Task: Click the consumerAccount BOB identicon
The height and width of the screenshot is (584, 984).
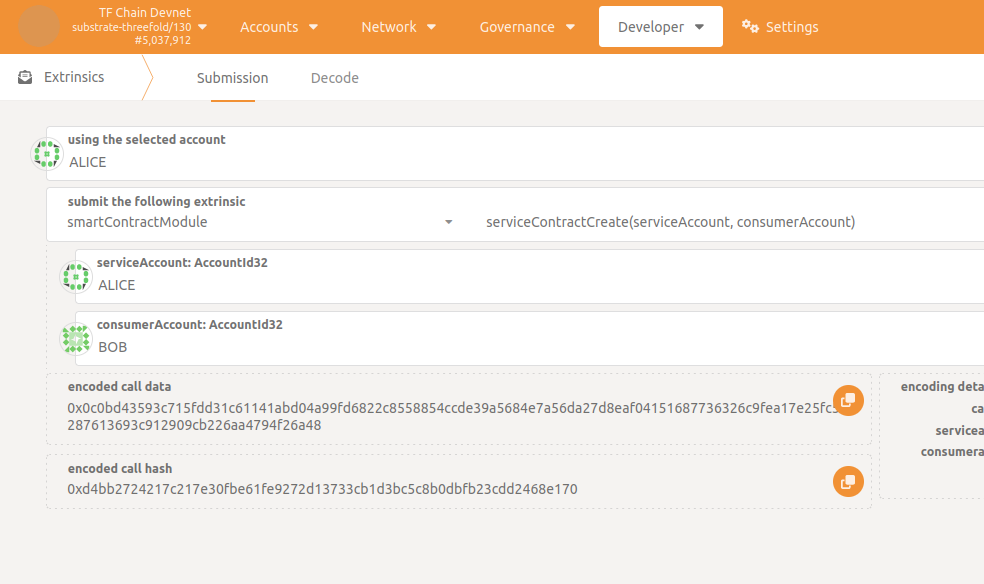Action: pos(76,338)
